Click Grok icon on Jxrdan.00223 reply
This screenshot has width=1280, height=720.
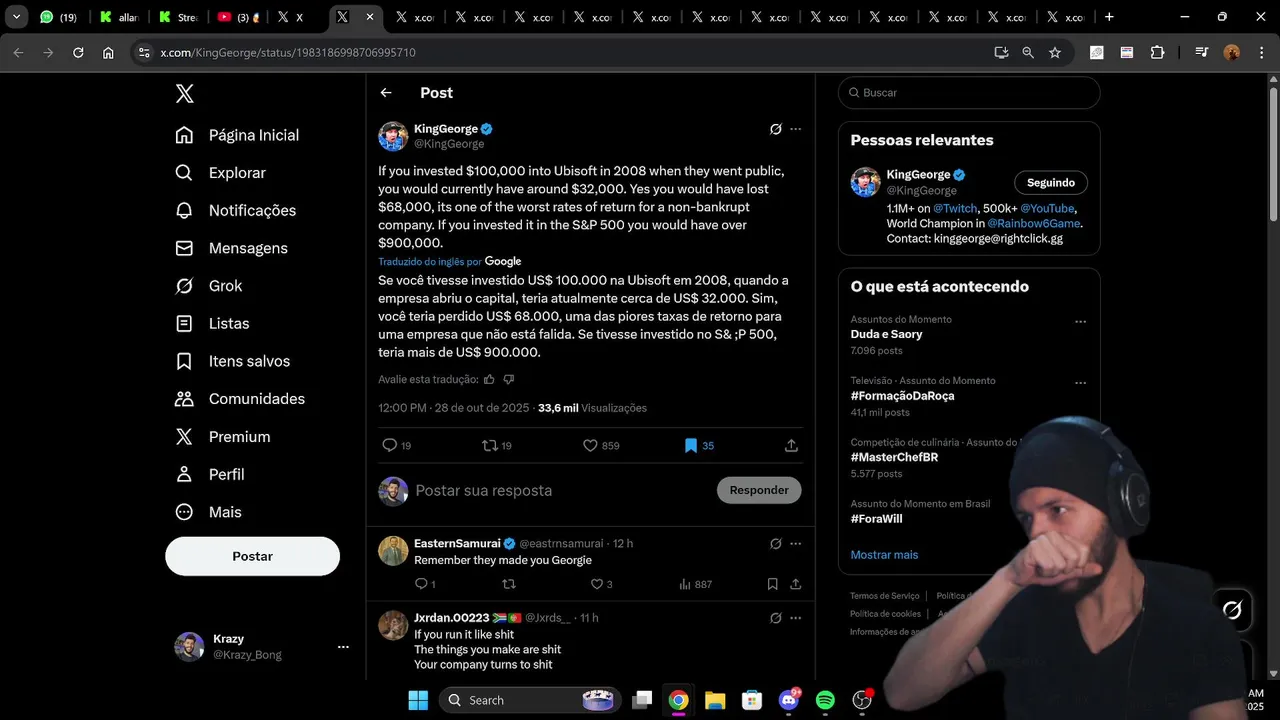(x=775, y=618)
